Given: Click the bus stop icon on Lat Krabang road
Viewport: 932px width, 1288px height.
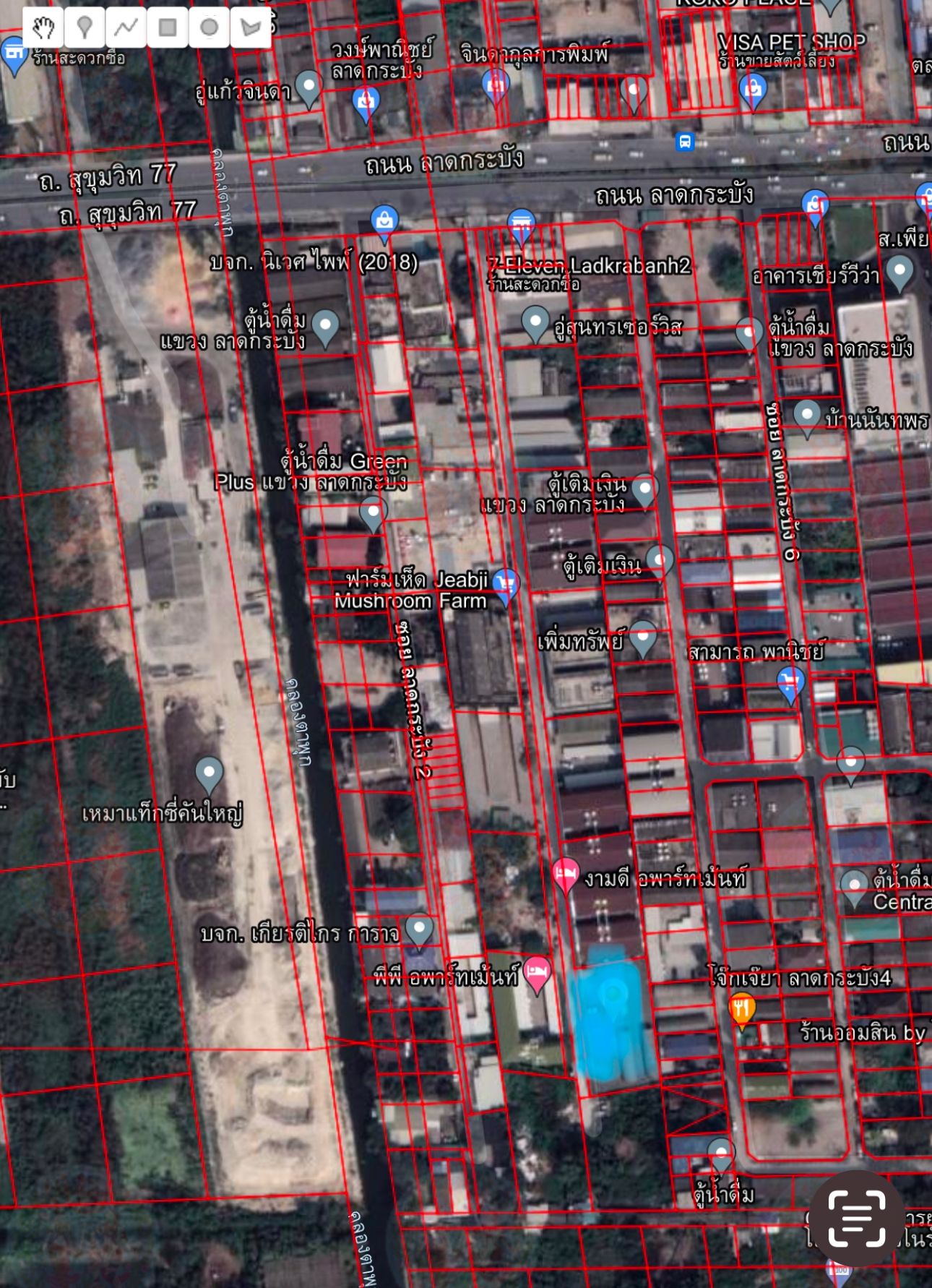Looking at the screenshot, I should [685, 141].
